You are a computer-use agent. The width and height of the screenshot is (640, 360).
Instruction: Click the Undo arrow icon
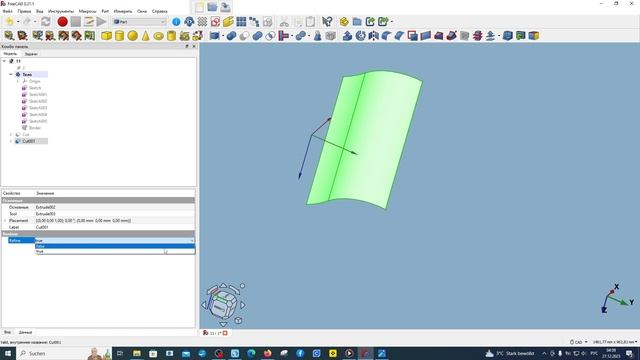pyautogui.click(x=9, y=22)
